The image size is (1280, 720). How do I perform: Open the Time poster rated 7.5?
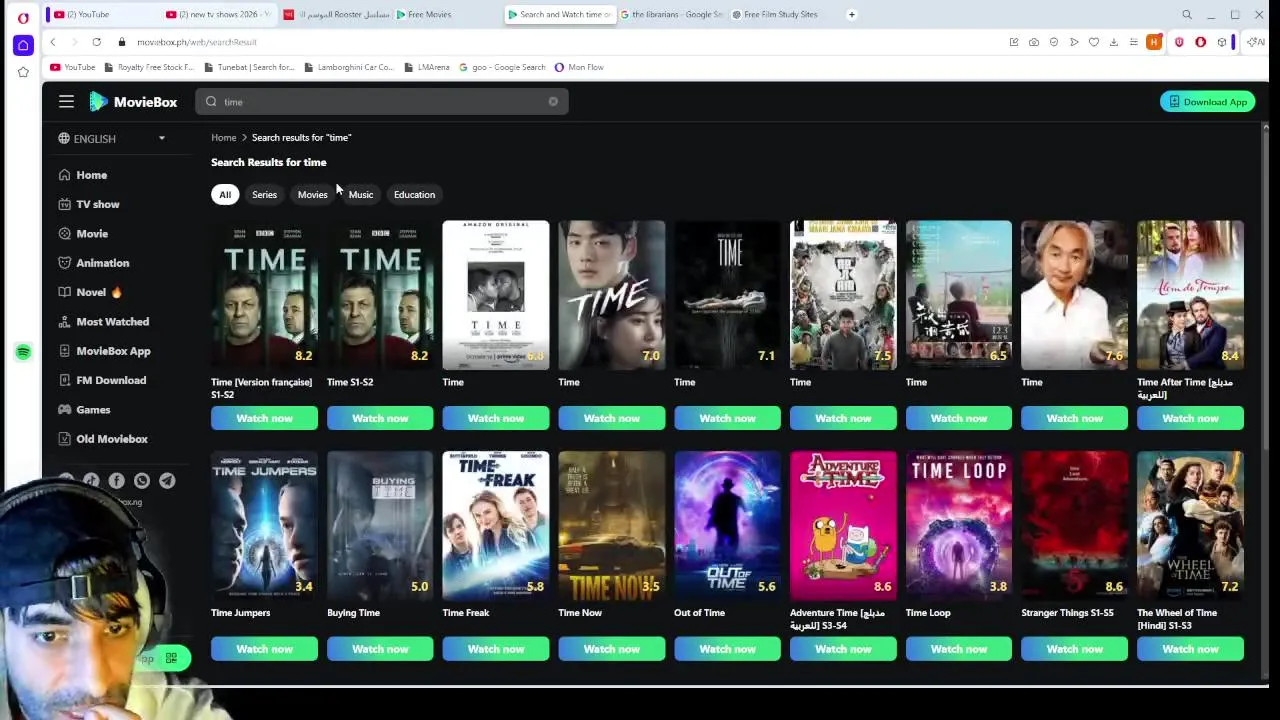point(843,295)
